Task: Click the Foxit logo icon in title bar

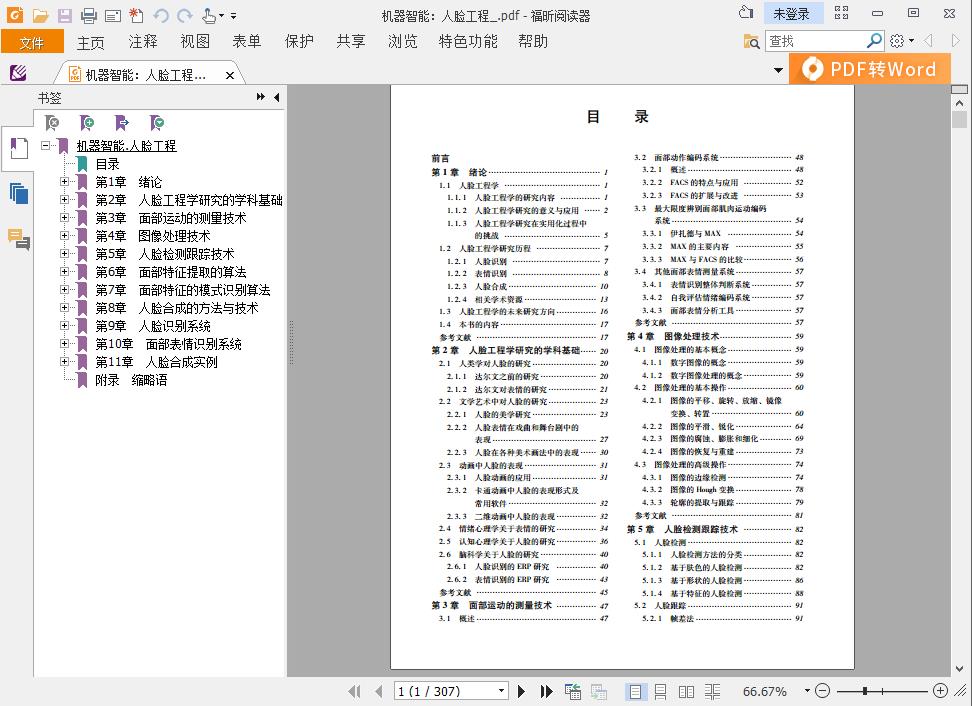Action: pyautogui.click(x=14, y=15)
